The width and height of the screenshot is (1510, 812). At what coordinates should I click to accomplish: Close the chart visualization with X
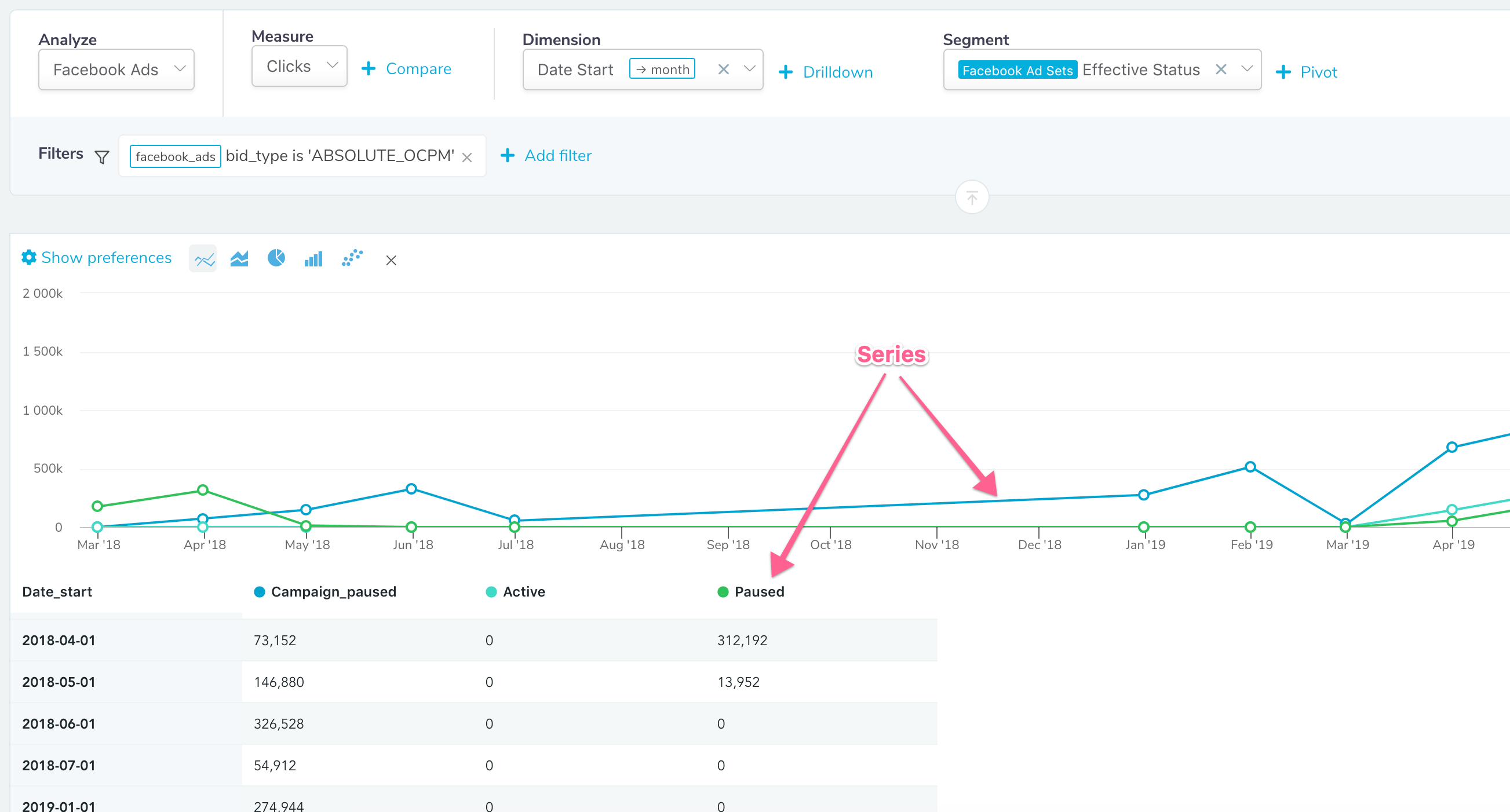pyautogui.click(x=391, y=261)
